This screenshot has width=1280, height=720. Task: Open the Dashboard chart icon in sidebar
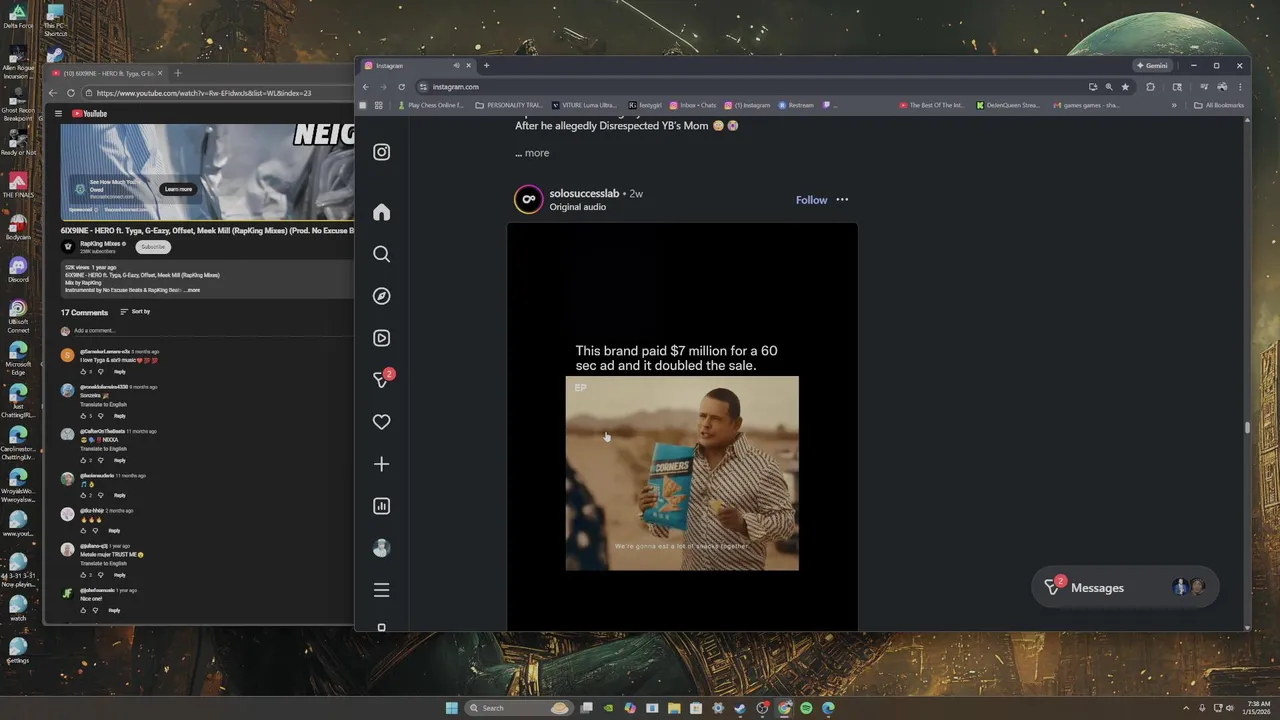(381, 506)
